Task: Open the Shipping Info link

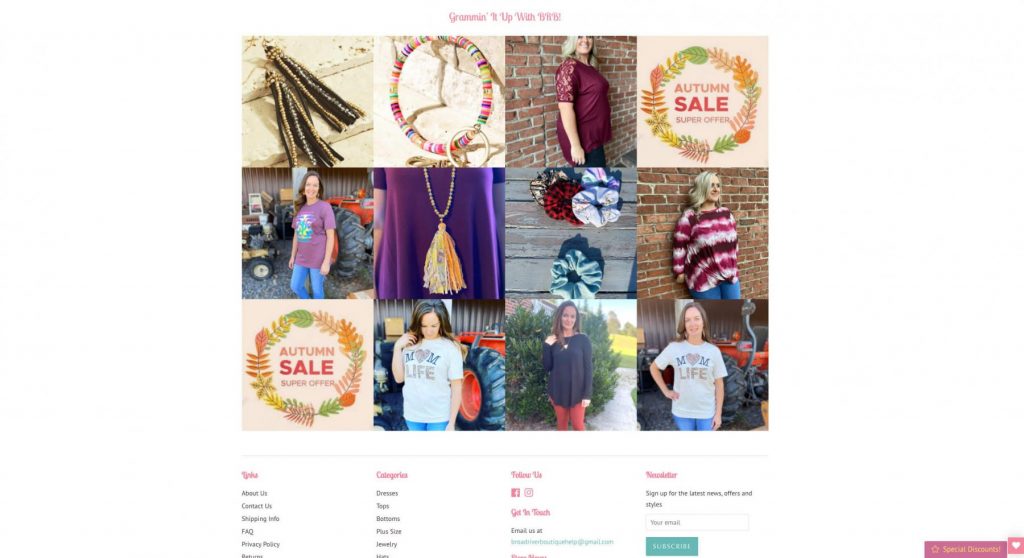Action: pyautogui.click(x=260, y=519)
